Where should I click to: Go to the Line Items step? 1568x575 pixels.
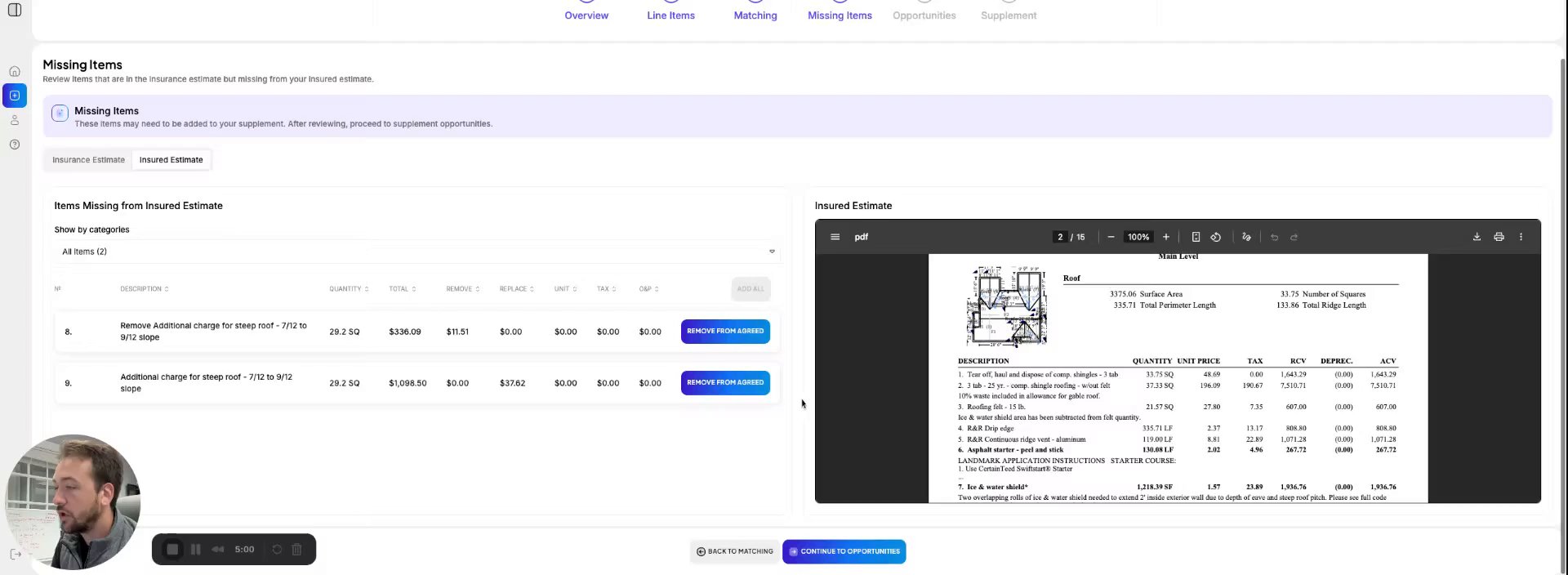670,16
